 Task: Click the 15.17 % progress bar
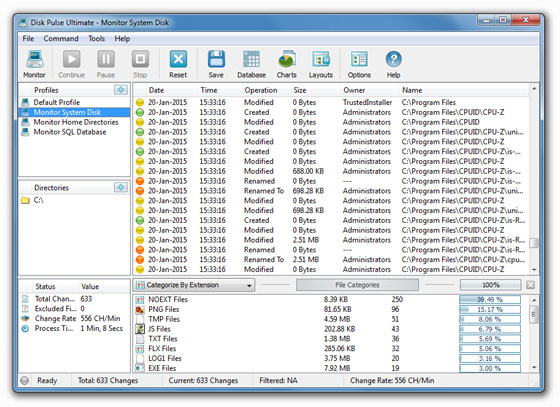tap(490, 309)
